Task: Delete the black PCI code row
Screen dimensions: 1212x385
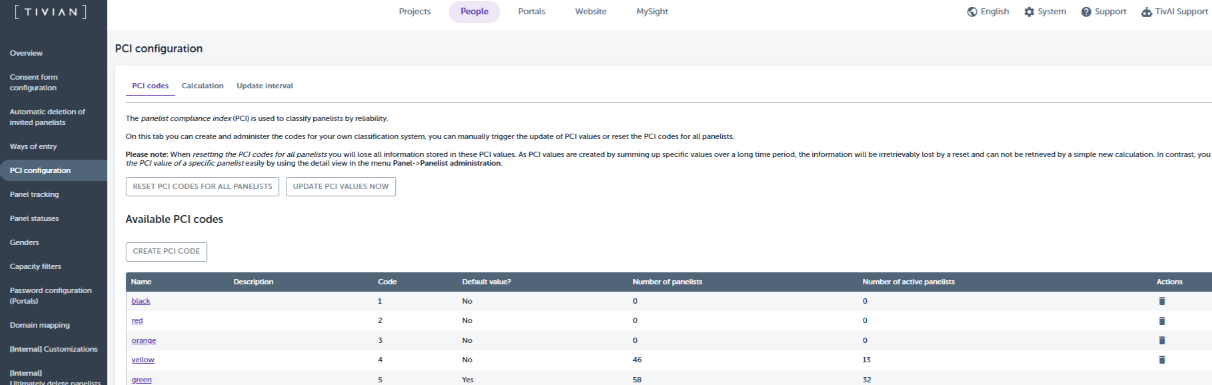Action: click(x=1162, y=301)
